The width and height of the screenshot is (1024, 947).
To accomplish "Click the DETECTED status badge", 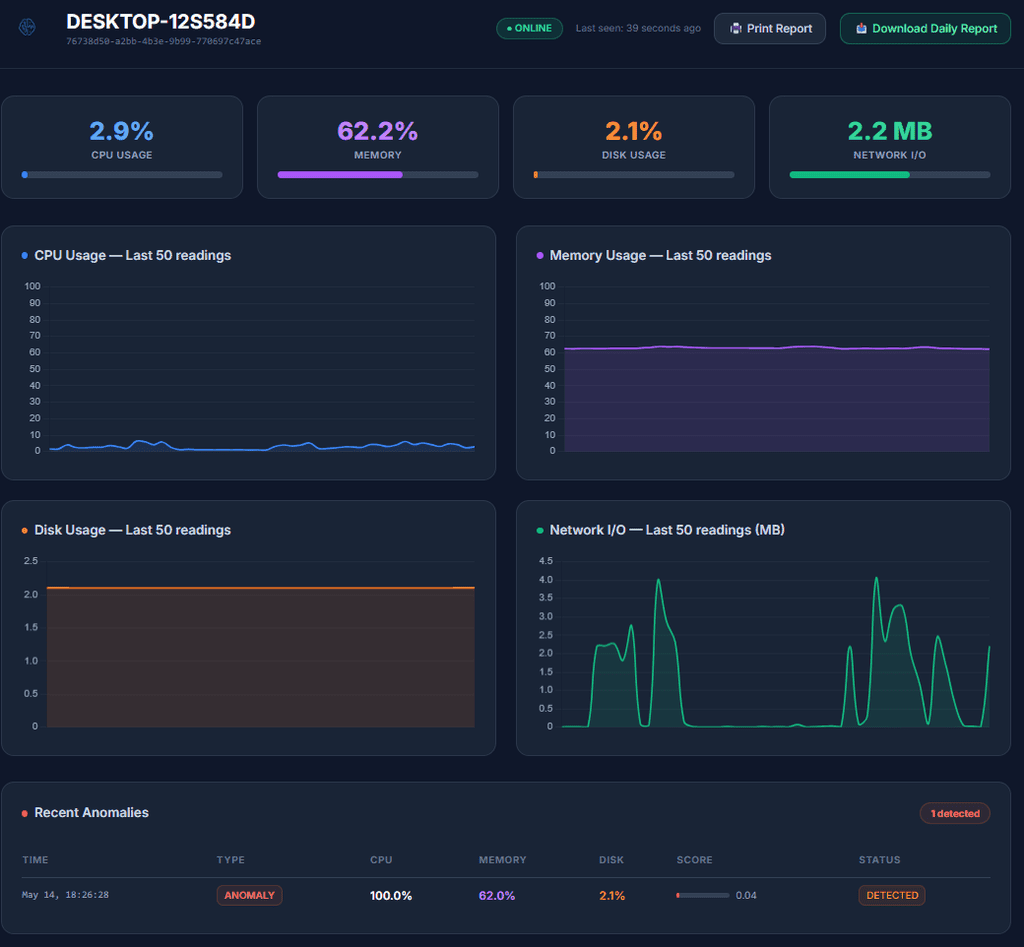I will coord(892,895).
